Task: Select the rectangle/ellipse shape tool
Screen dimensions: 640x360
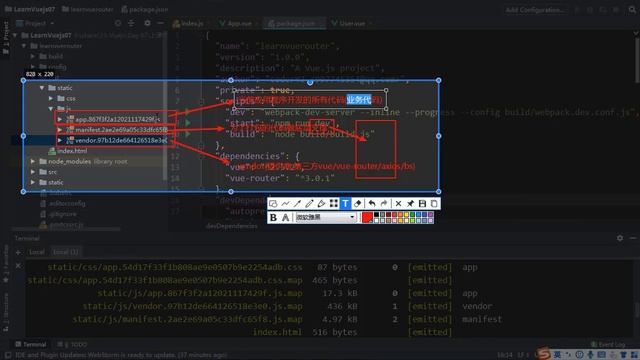Action: [x=273, y=204]
